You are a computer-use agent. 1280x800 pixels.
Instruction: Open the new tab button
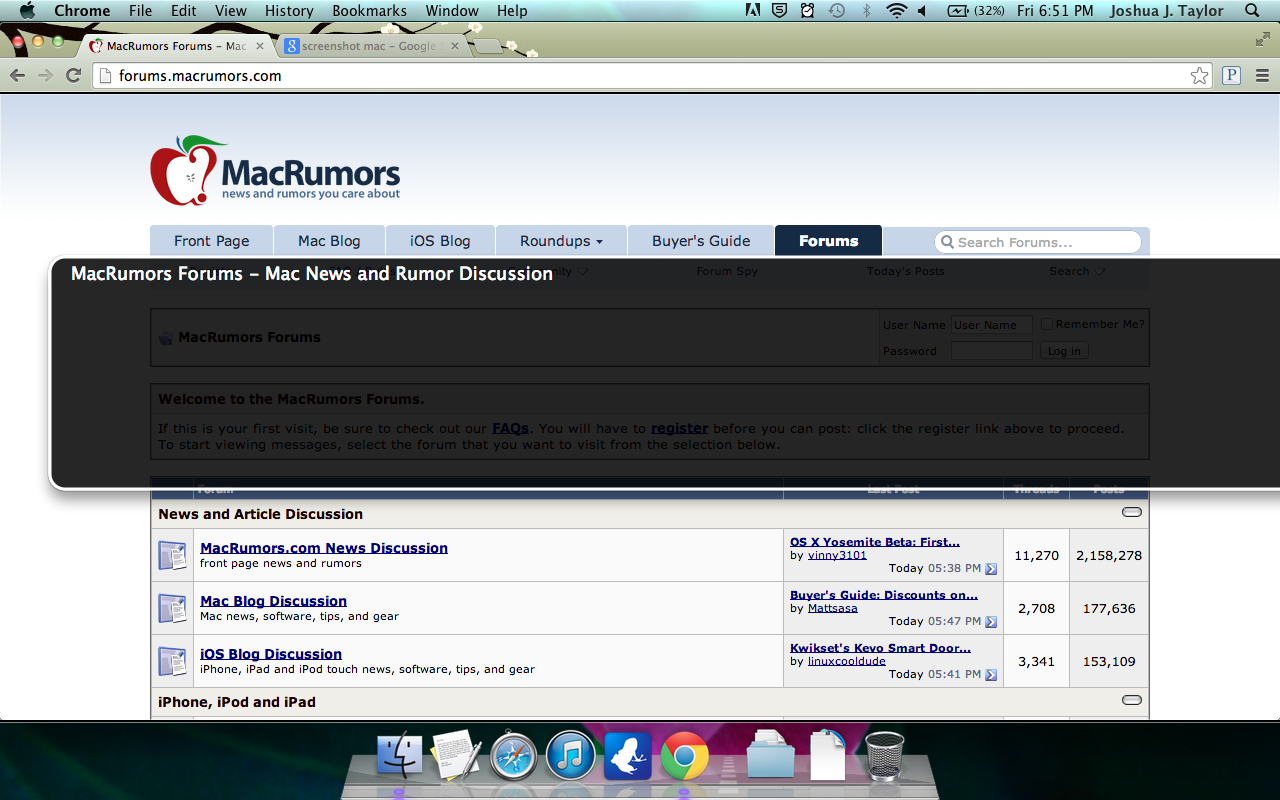tap(489, 46)
